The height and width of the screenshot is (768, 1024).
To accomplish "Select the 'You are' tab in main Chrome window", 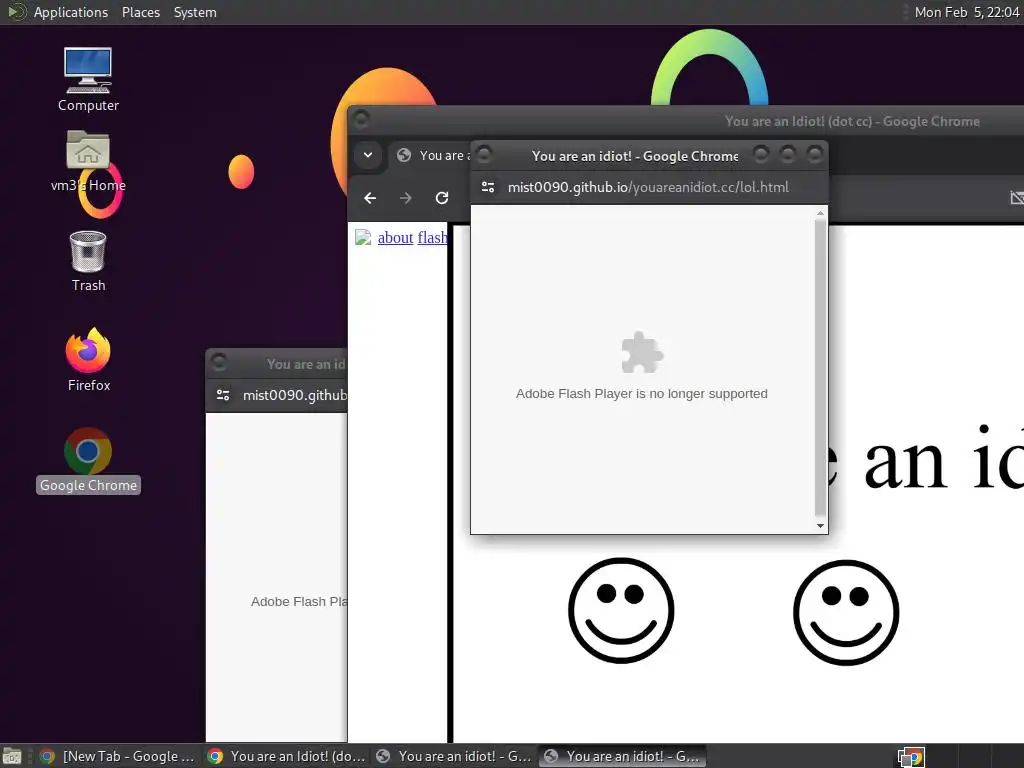I will click(x=431, y=155).
